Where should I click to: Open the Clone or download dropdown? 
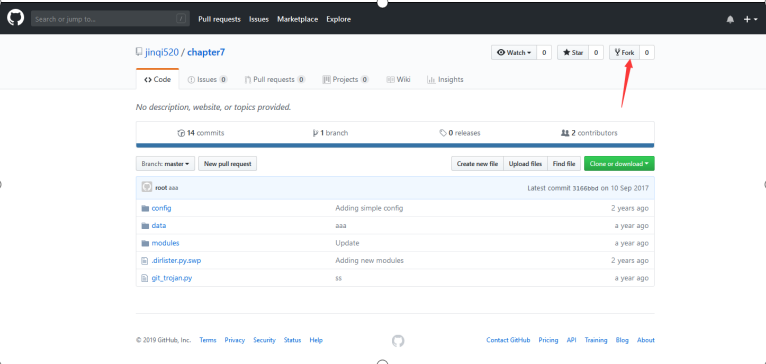click(x=619, y=164)
